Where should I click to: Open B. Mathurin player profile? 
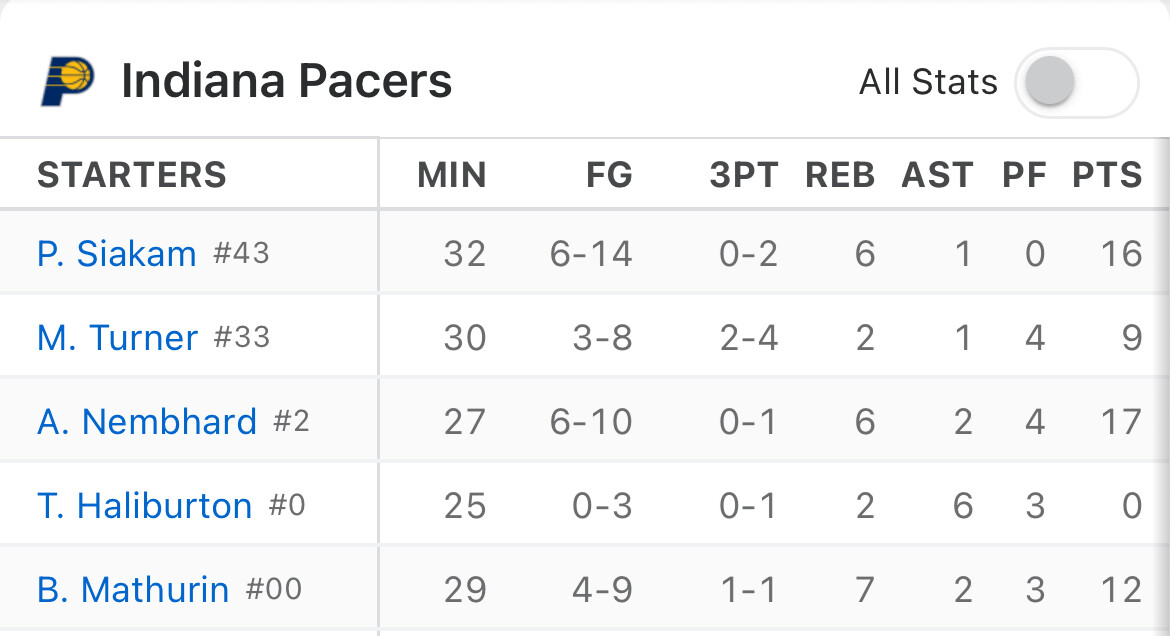133,590
